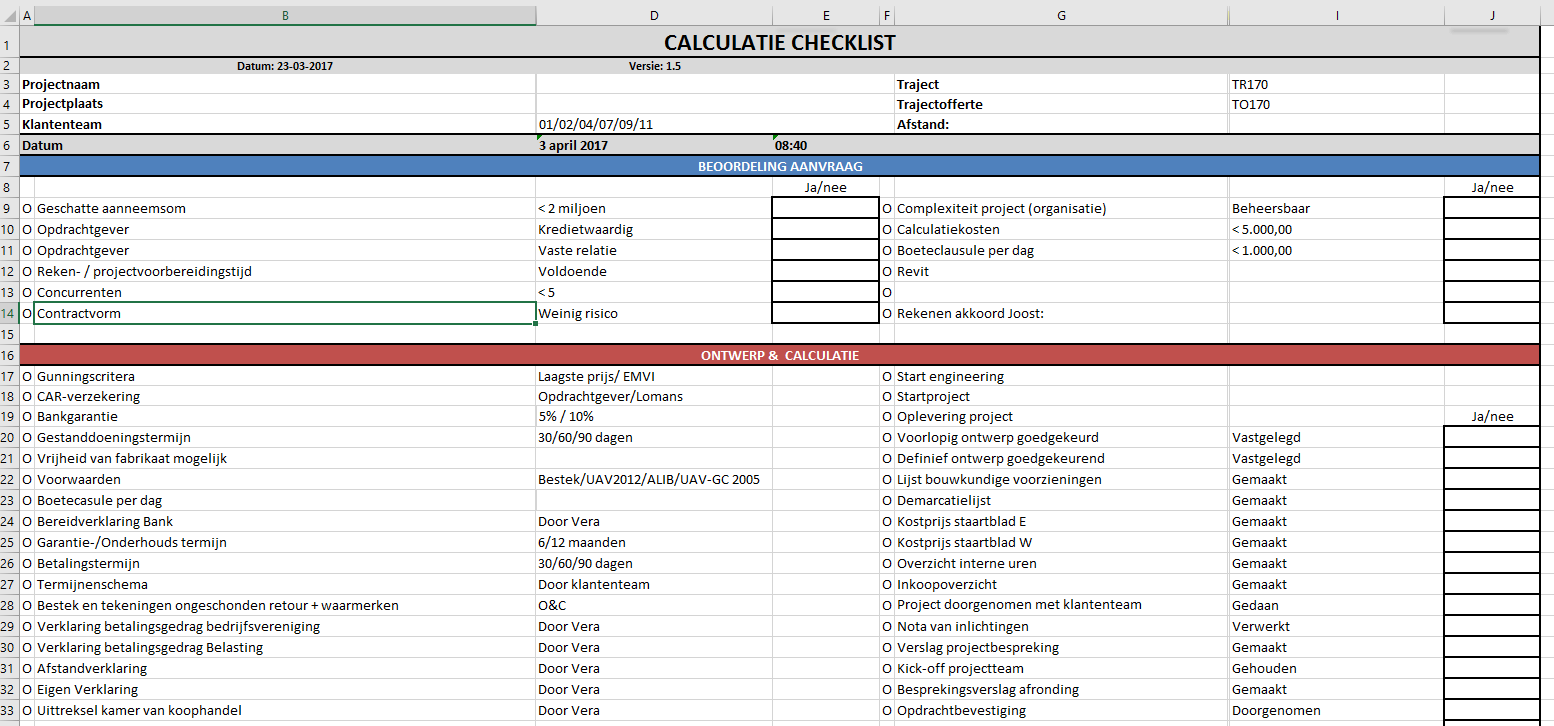Image resolution: width=1554 pixels, height=726 pixels.
Task: Select the CALCULATIE CHECKLIST title cell
Action: click(779, 43)
